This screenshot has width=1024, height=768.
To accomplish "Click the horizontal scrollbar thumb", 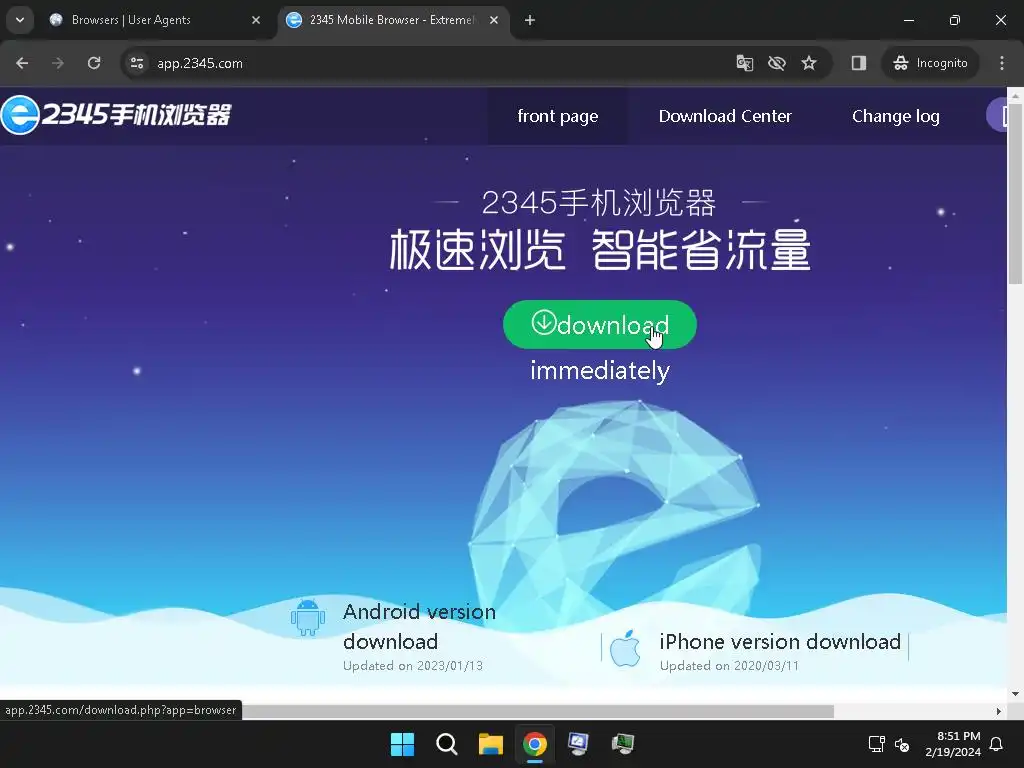I will pos(537,711).
